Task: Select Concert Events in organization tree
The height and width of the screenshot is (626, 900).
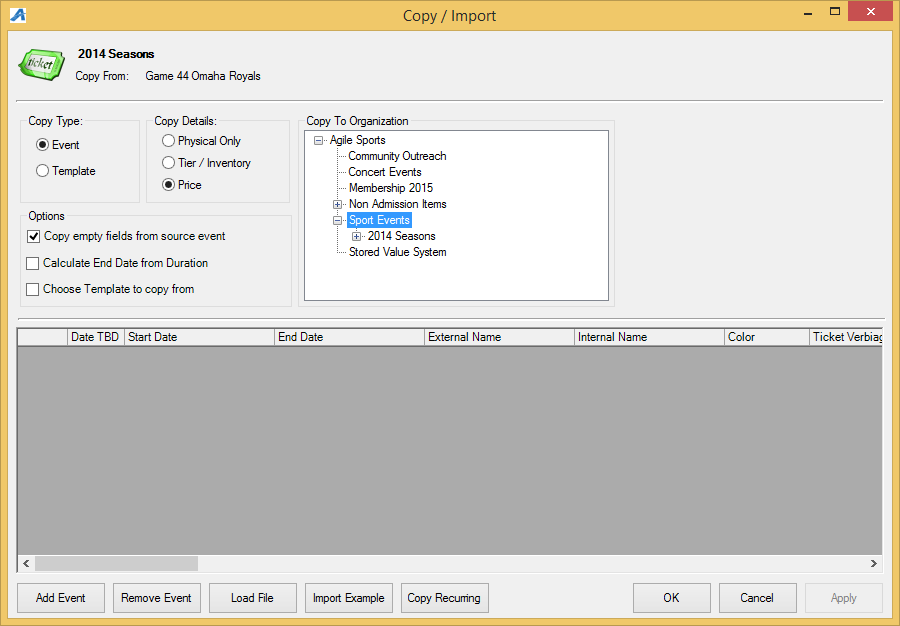Action: click(x=385, y=172)
